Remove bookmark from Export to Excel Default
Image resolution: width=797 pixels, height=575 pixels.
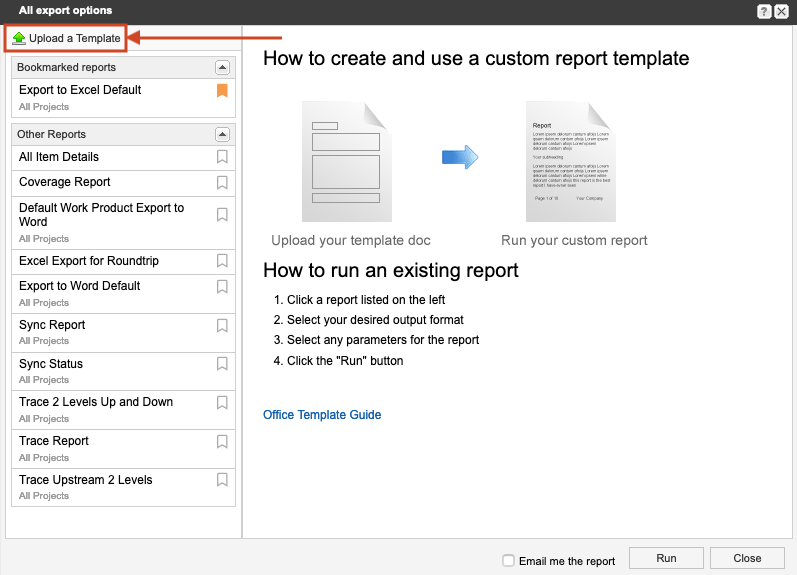pyautogui.click(x=222, y=91)
